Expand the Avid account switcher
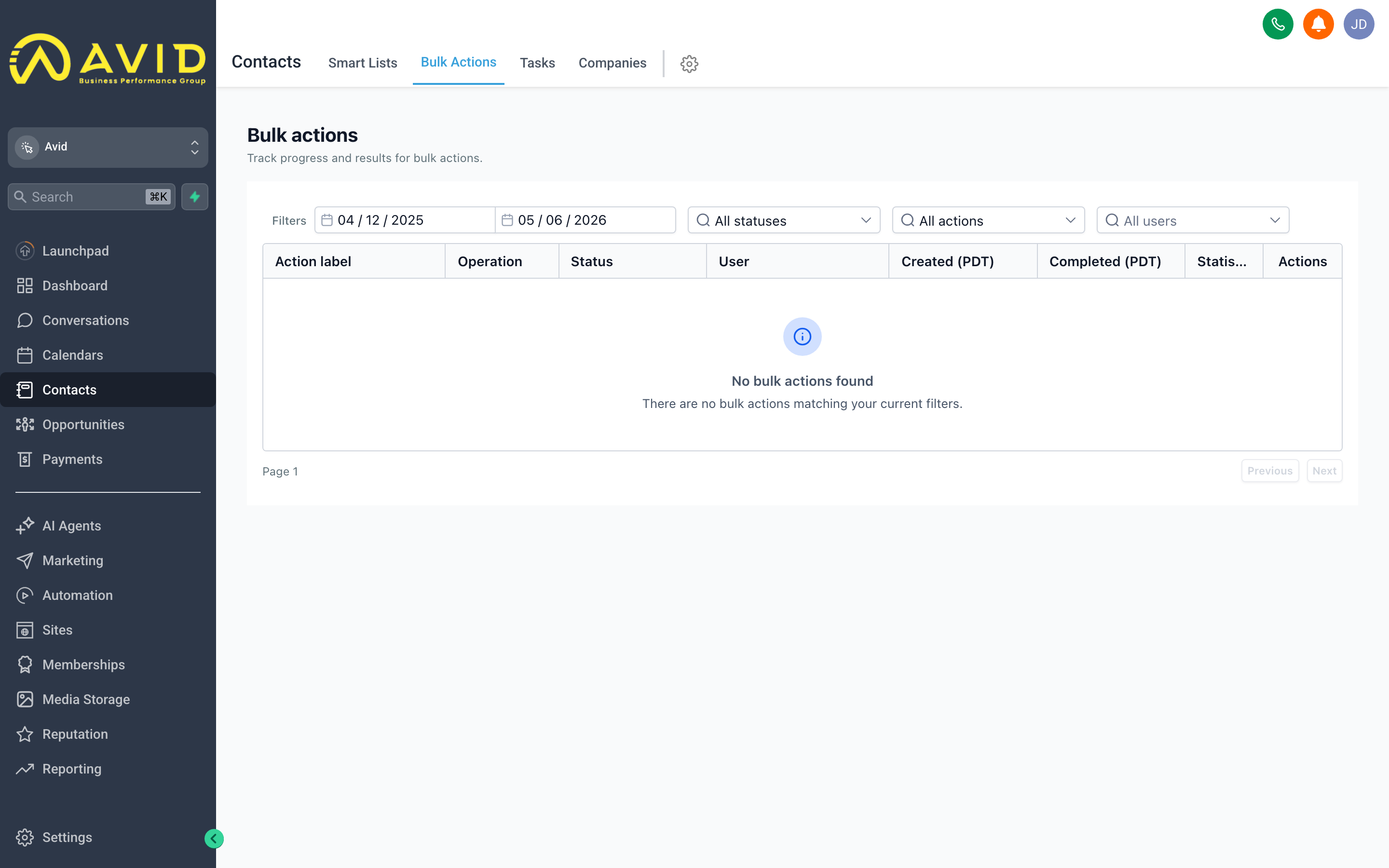The image size is (1389, 868). tap(108, 147)
